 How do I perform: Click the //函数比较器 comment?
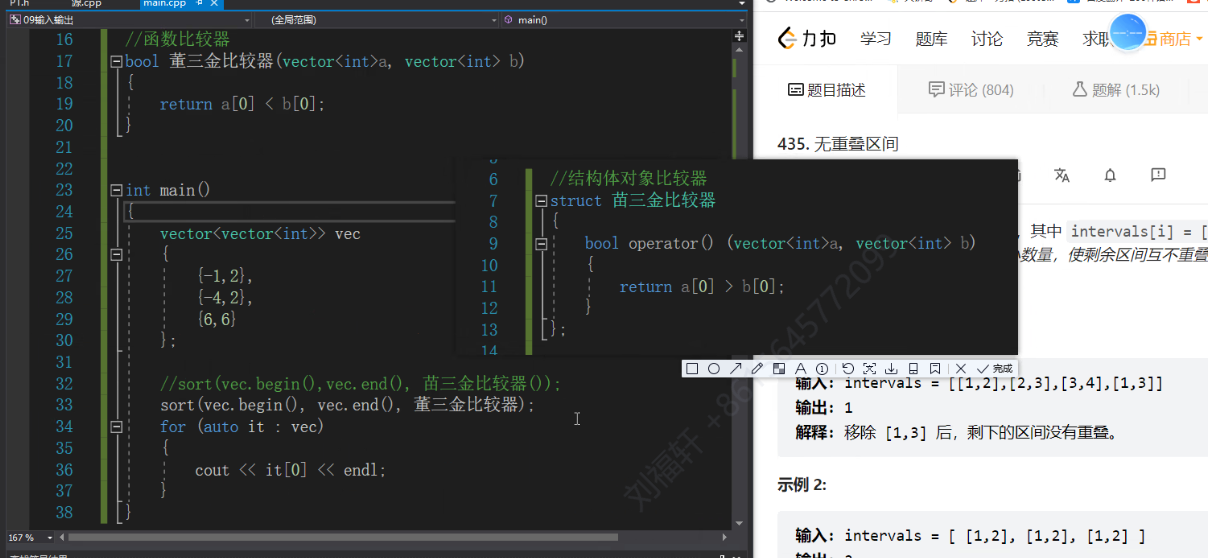tap(177, 40)
